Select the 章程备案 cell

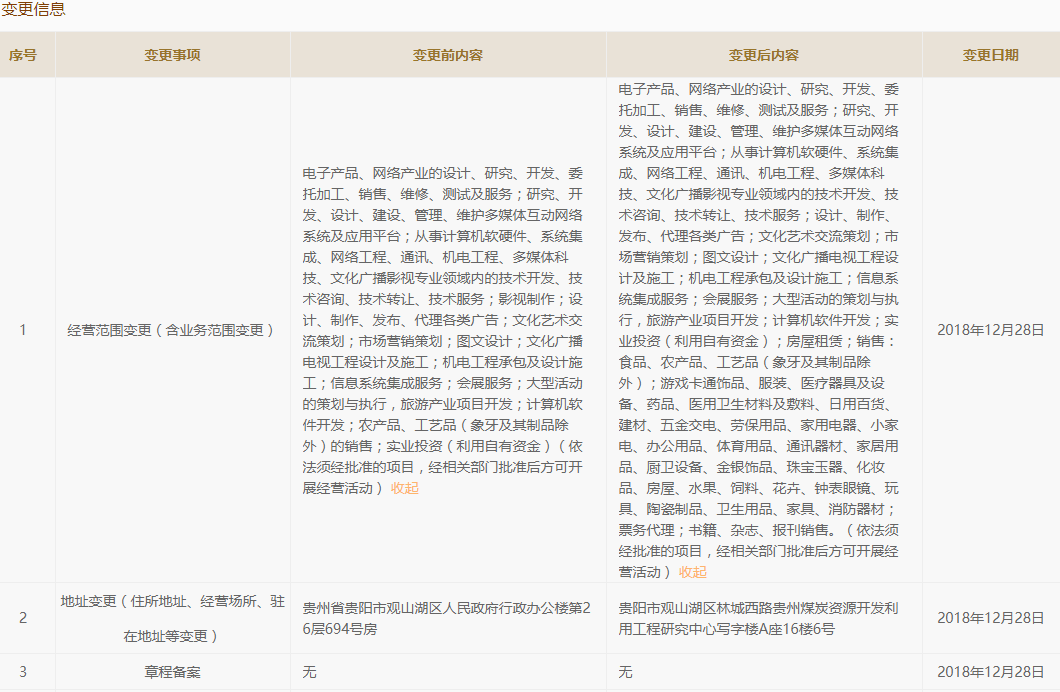coord(172,672)
